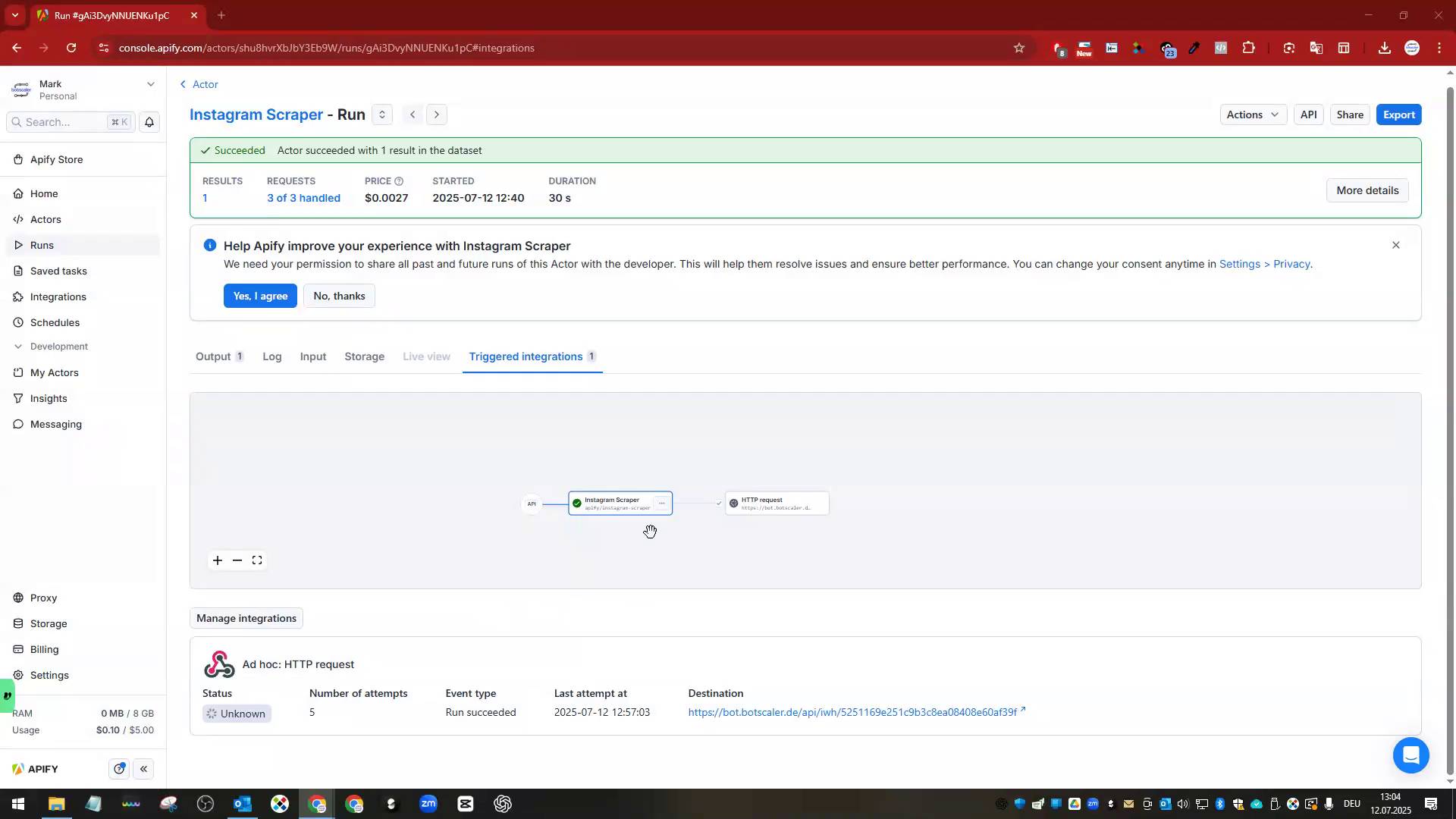Viewport: 1456px width, 819px height.
Task: Dismiss the Help Apify improve banner
Action: tap(1395, 245)
